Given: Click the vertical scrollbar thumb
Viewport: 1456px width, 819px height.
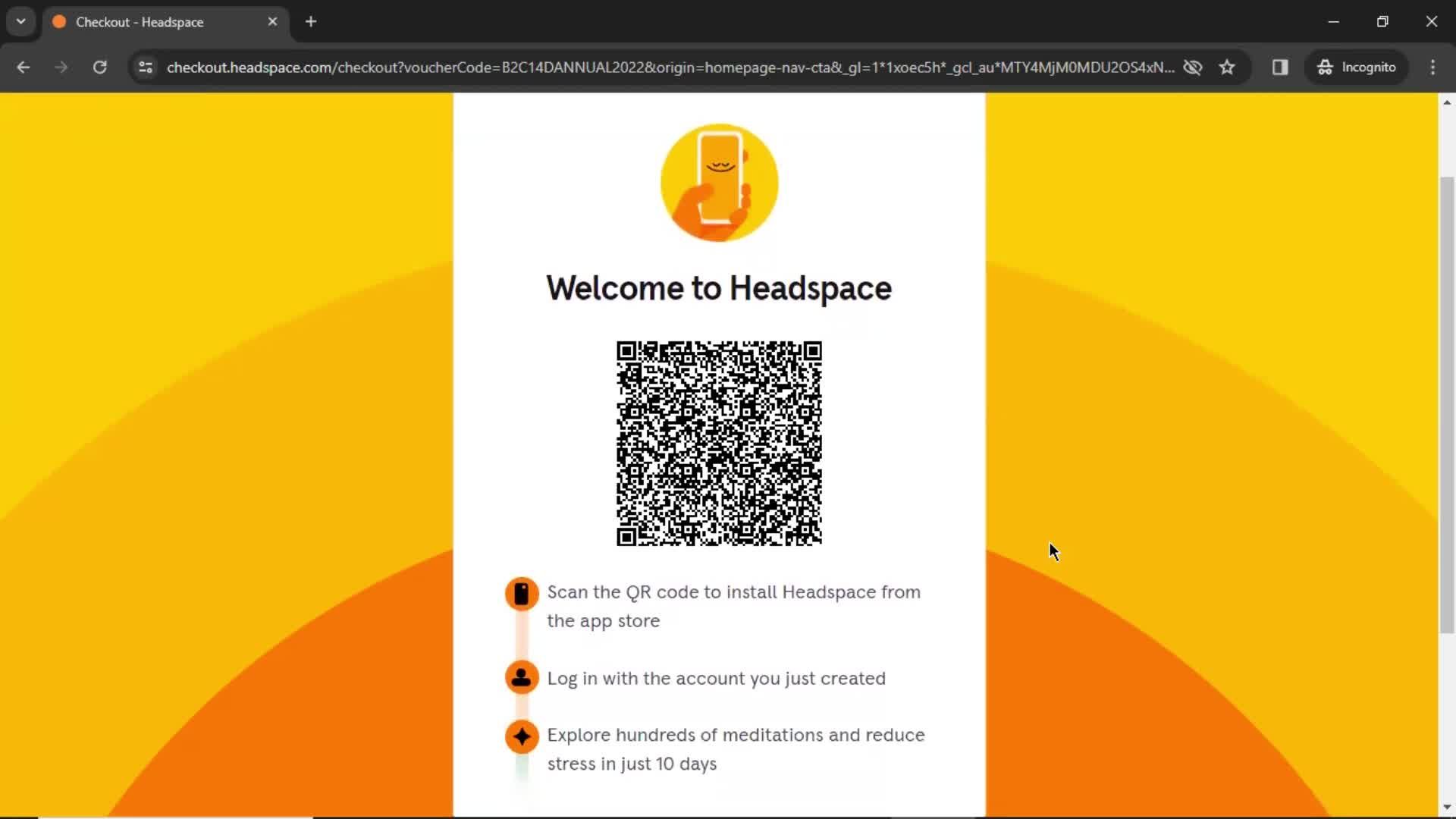Looking at the screenshot, I should tap(1447, 405).
